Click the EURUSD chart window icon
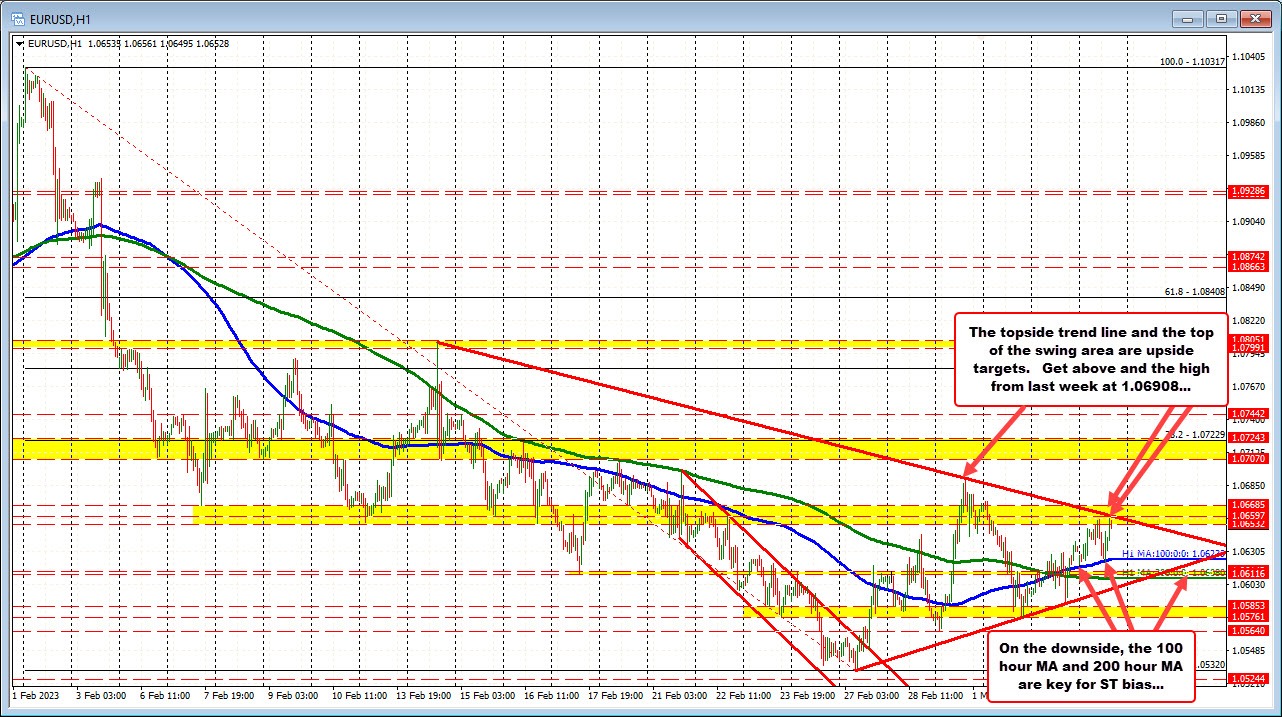The width and height of the screenshot is (1282, 717). (13, 18)
